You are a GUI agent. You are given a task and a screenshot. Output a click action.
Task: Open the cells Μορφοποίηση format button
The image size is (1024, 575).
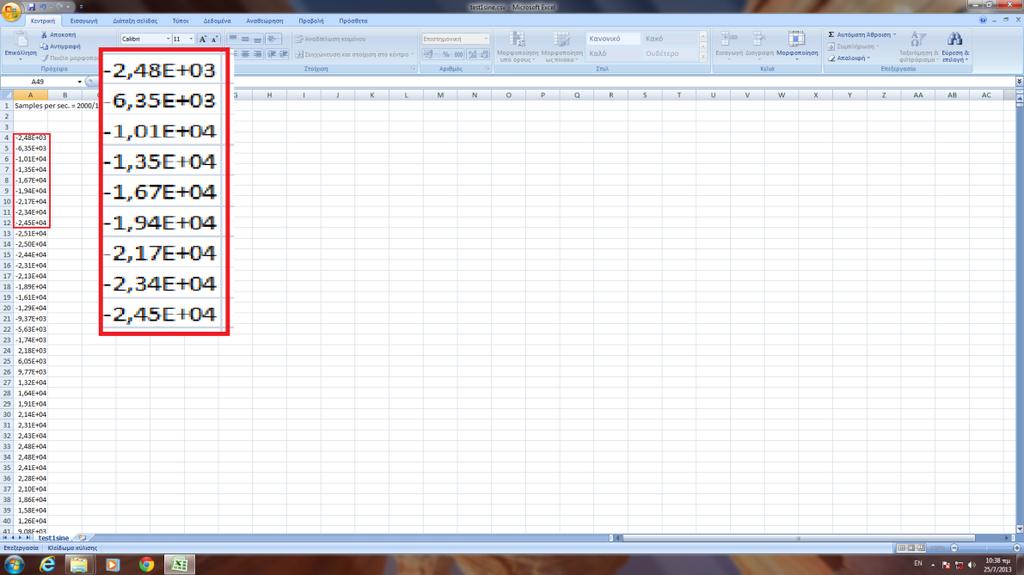(797, 44)
